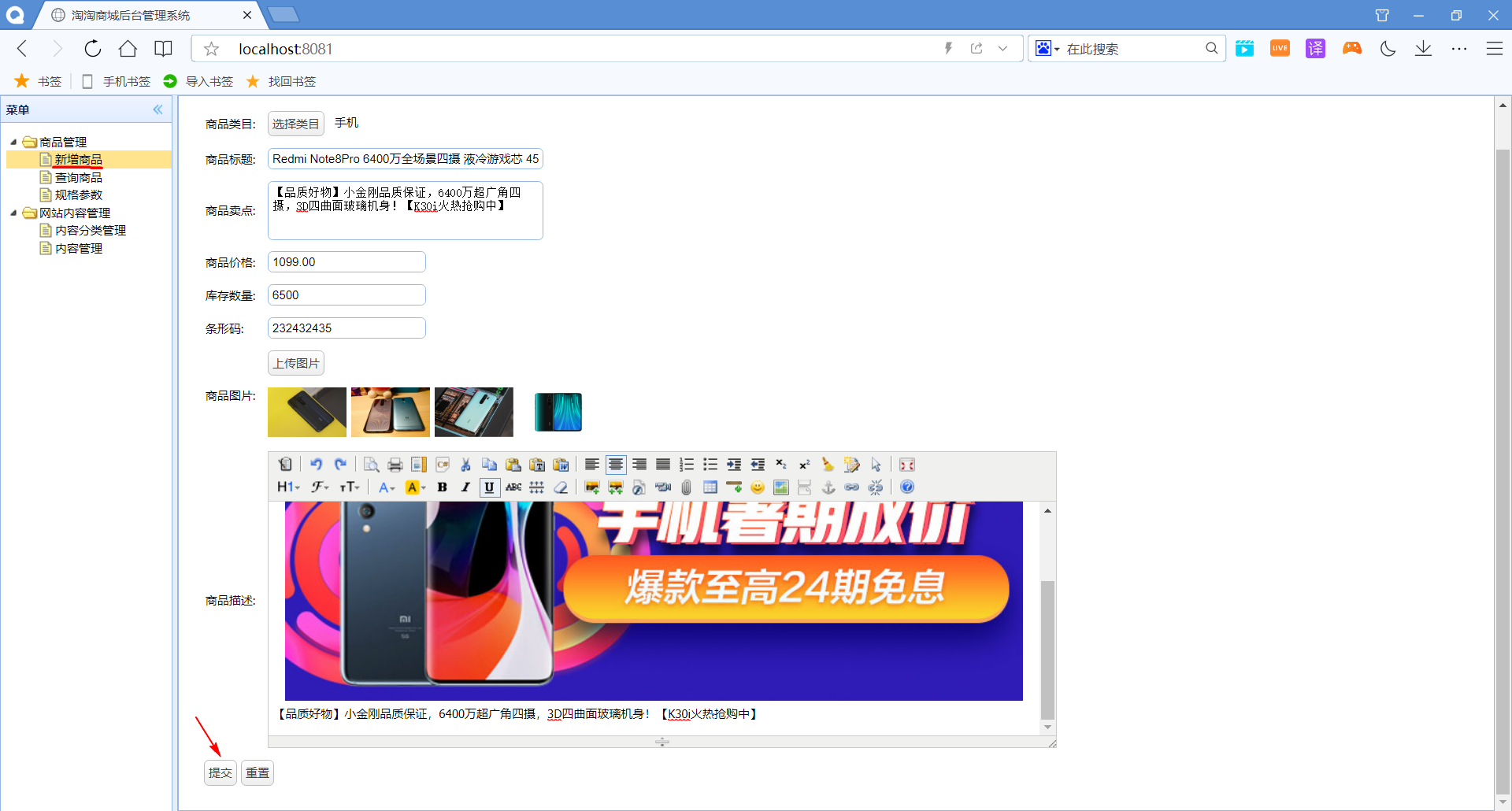This screenshot has width=1512, height=811.
Task: Toggle numbered list
Action: [686, 465]
